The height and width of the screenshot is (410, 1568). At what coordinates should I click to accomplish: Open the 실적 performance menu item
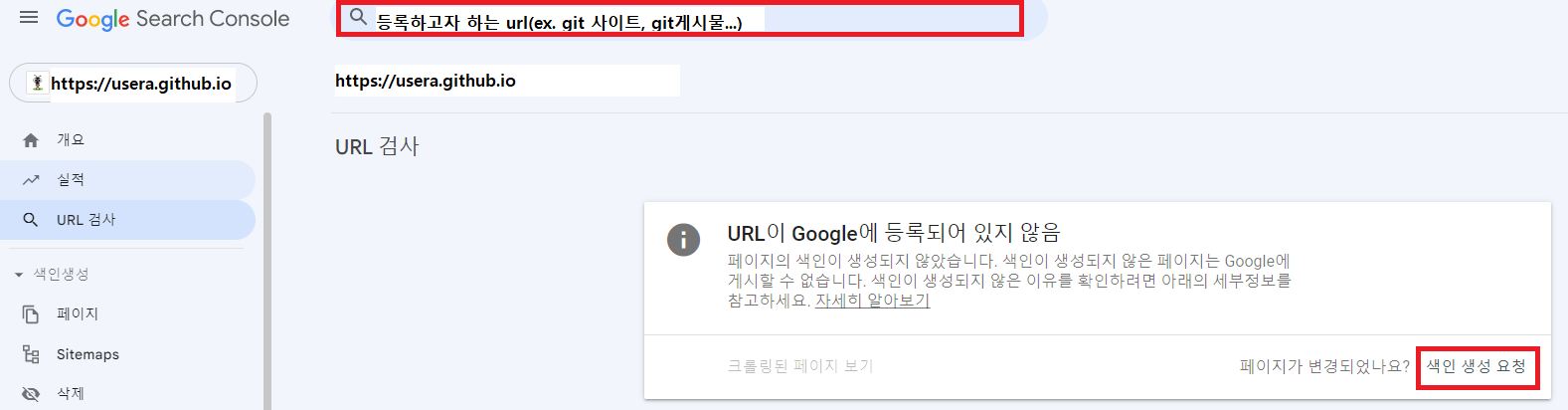click(127, 180)
